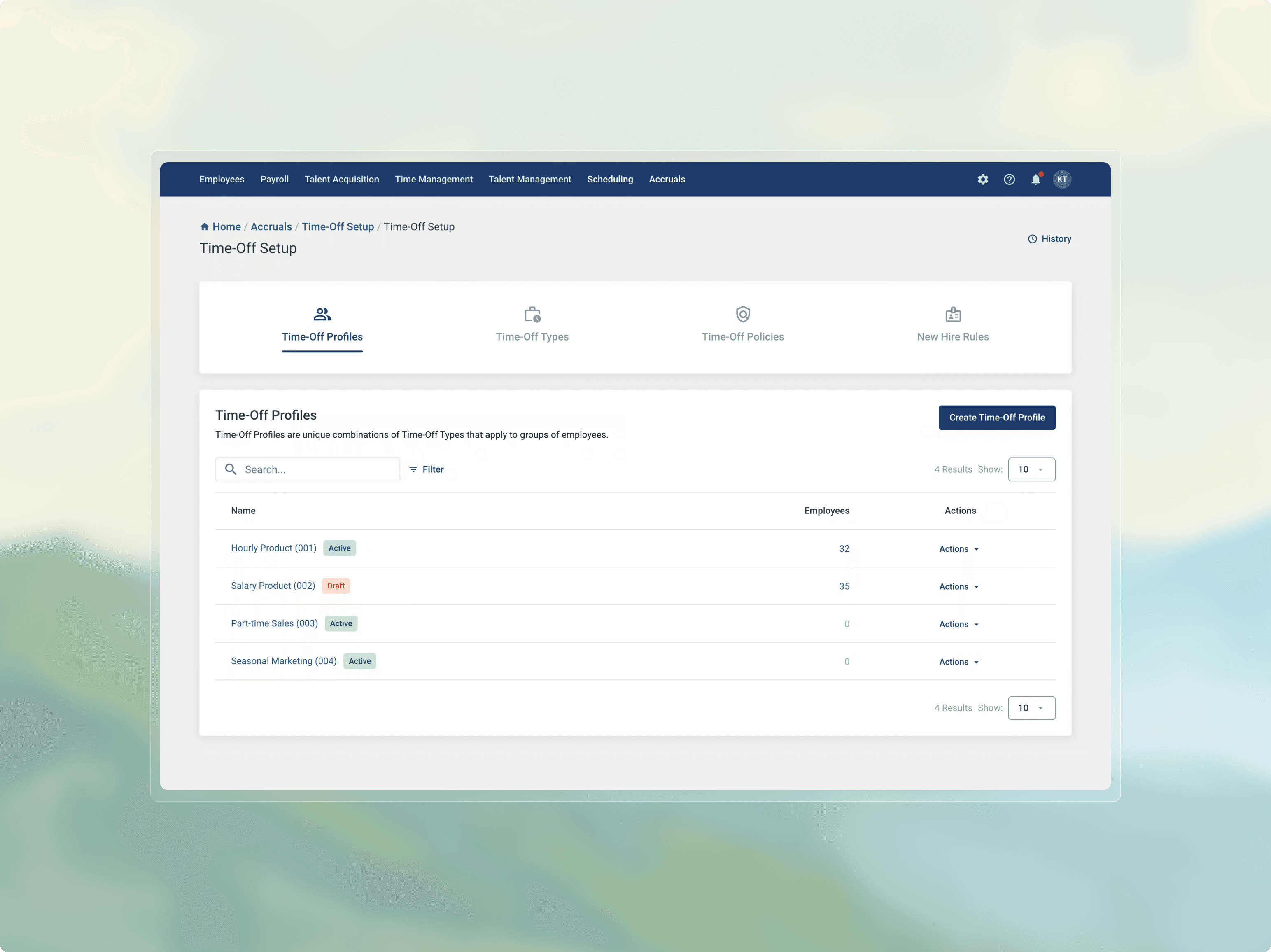
Task: Click the Time-Off Profiles section heading
Action: (x=266, y=415)
